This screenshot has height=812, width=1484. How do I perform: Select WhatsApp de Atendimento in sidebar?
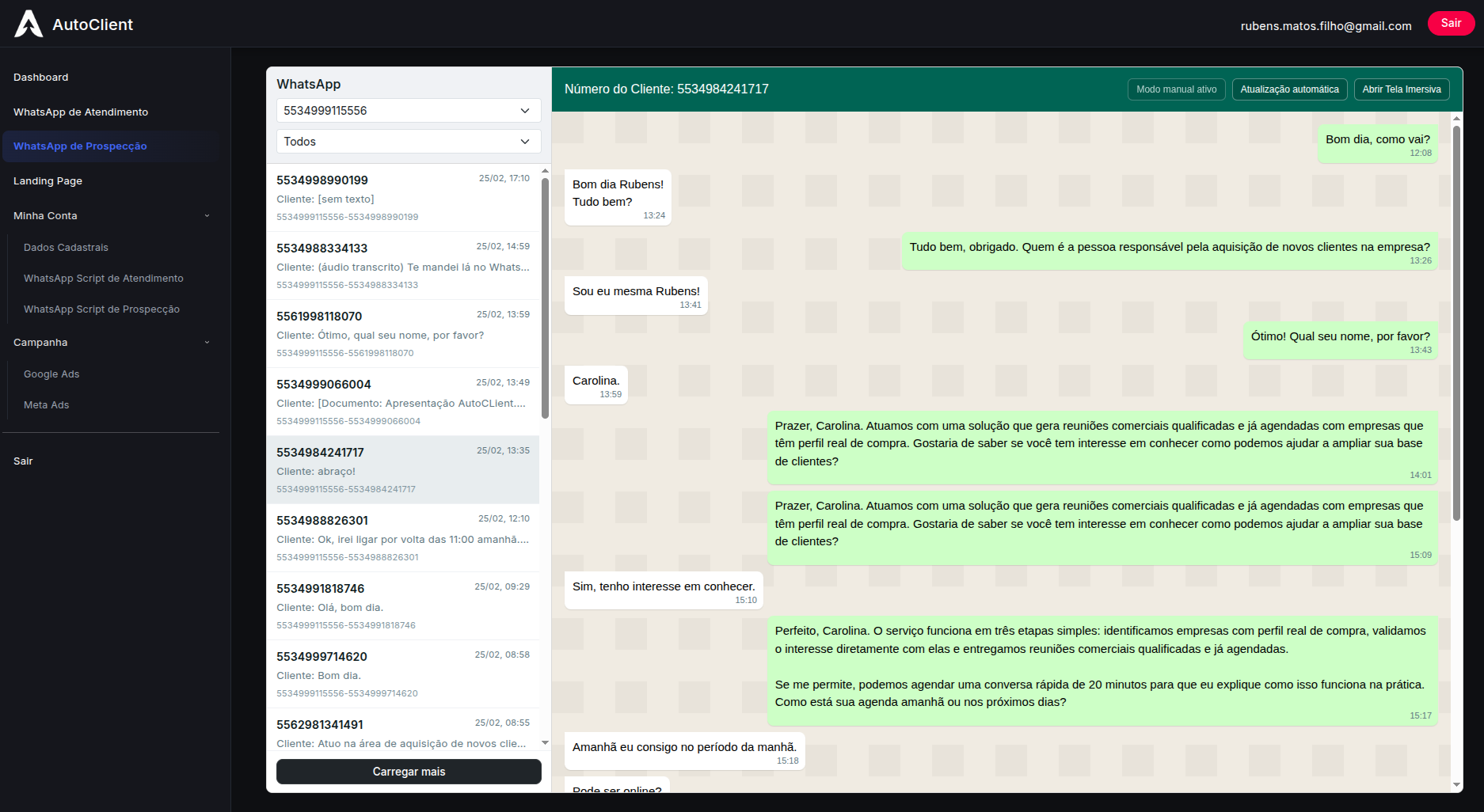80,112
